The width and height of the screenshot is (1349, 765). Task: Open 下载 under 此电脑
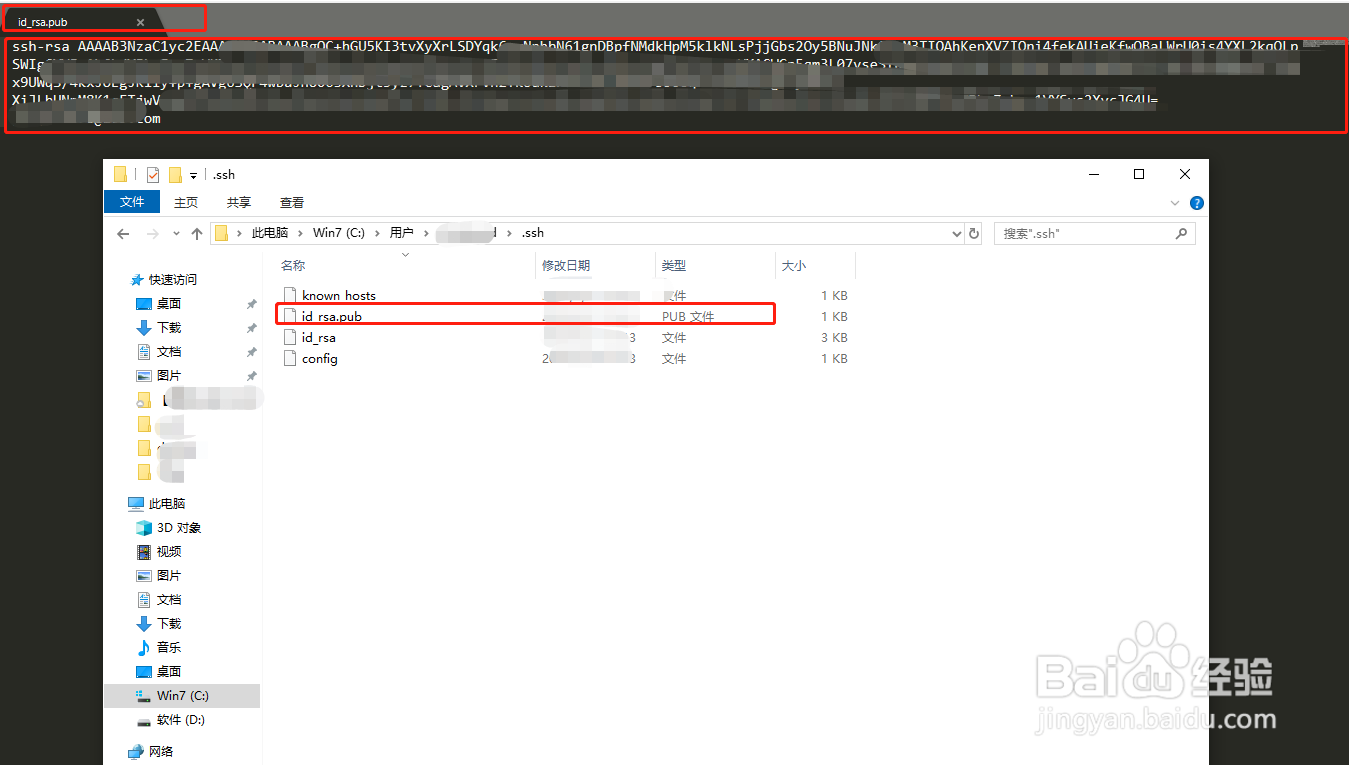click(169, 623)
